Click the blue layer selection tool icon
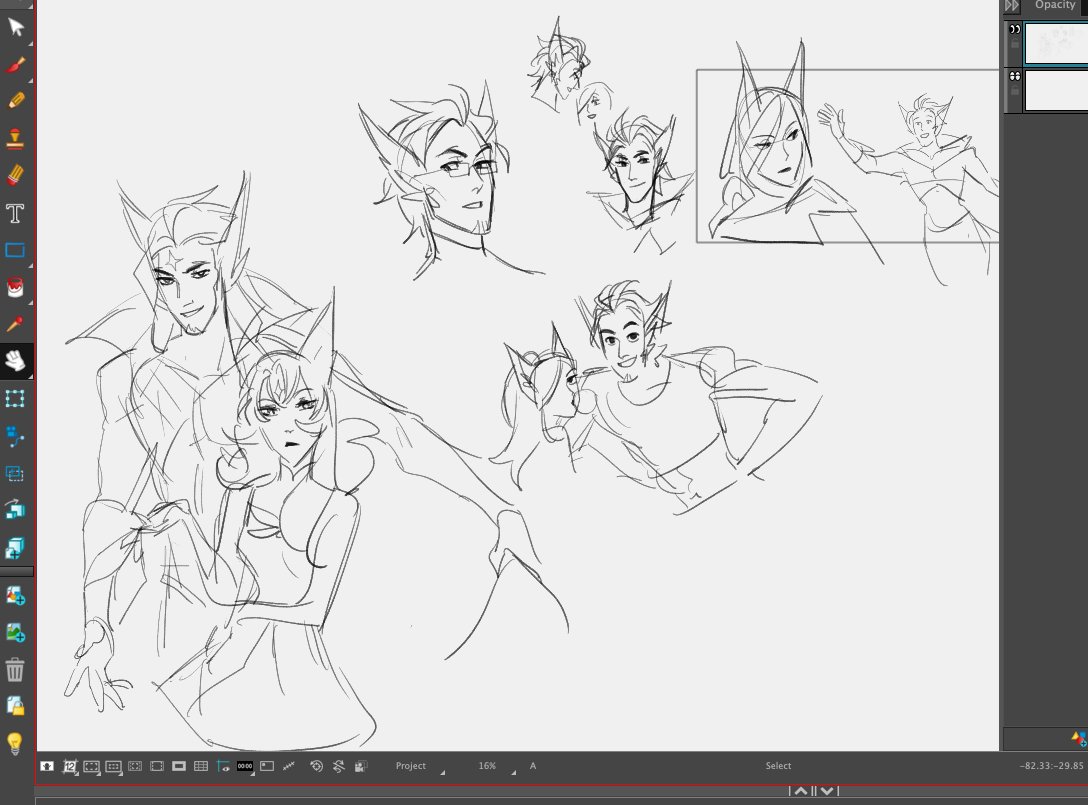Viewport: 1088px width, 805px height. (x=15, y=473)
